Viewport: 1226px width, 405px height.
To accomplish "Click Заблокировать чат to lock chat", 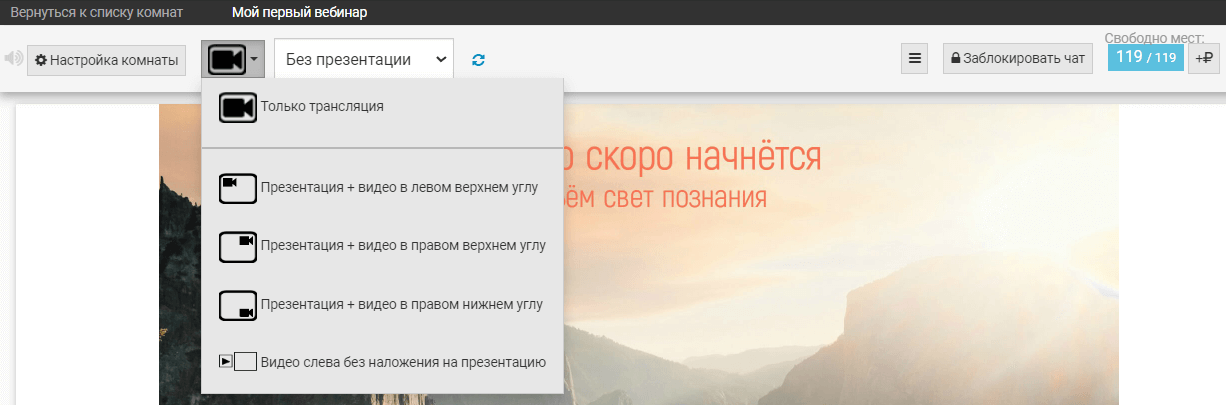I will tap(1018, 59).
